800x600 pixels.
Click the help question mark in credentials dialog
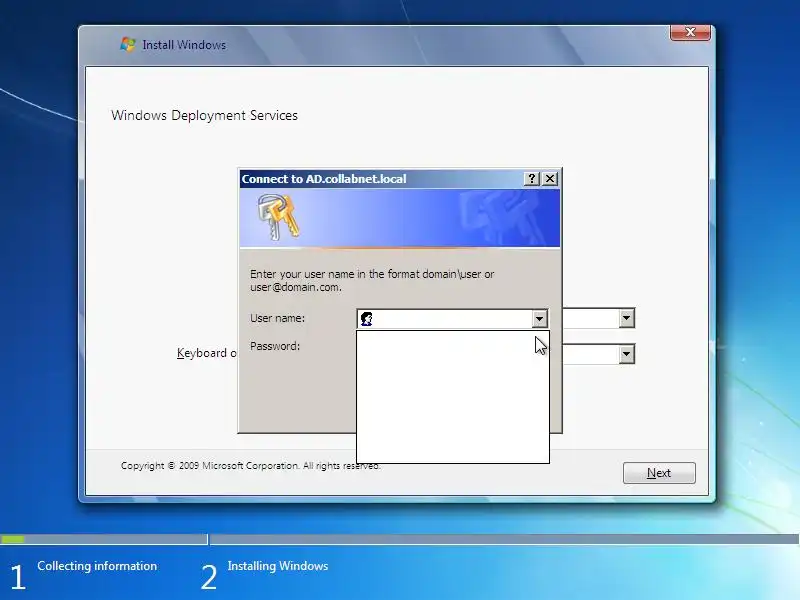532,179
